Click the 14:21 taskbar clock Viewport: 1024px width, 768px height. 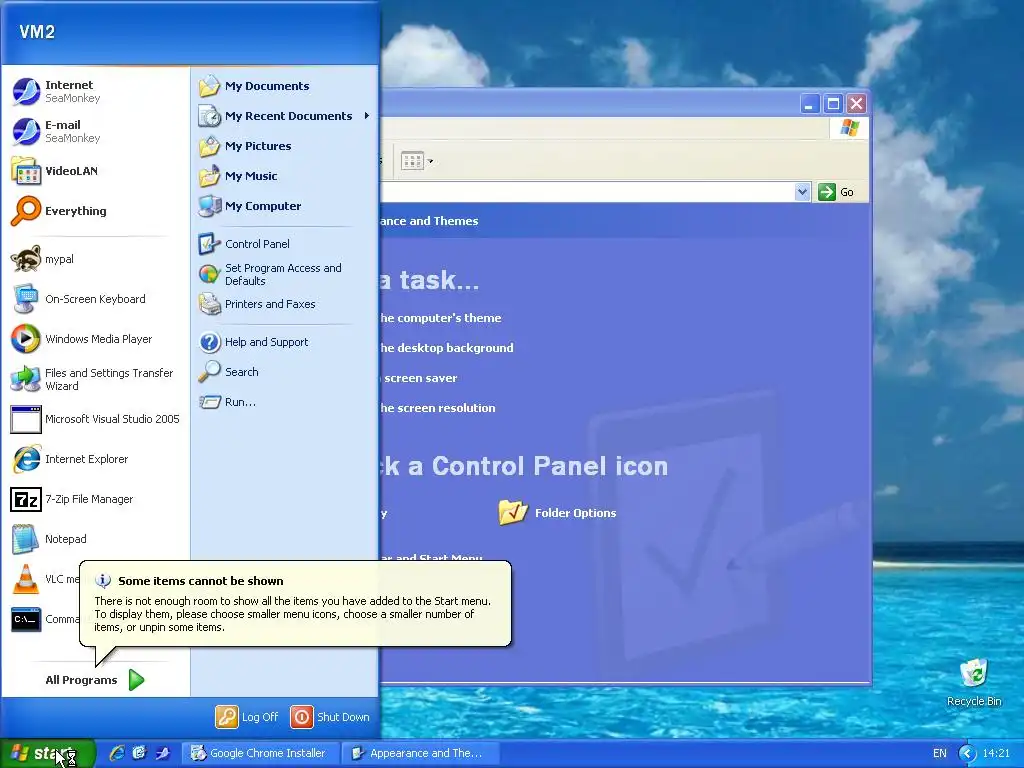pyautogui.click(x=996, y=753)
